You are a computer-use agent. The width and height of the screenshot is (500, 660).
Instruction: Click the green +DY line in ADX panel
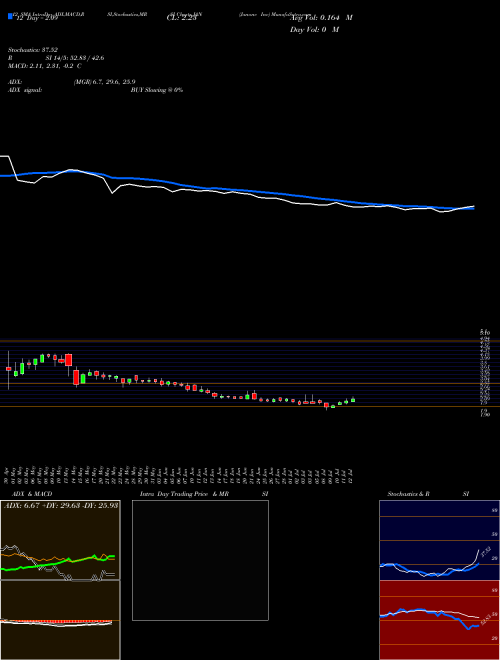(57, 562)
